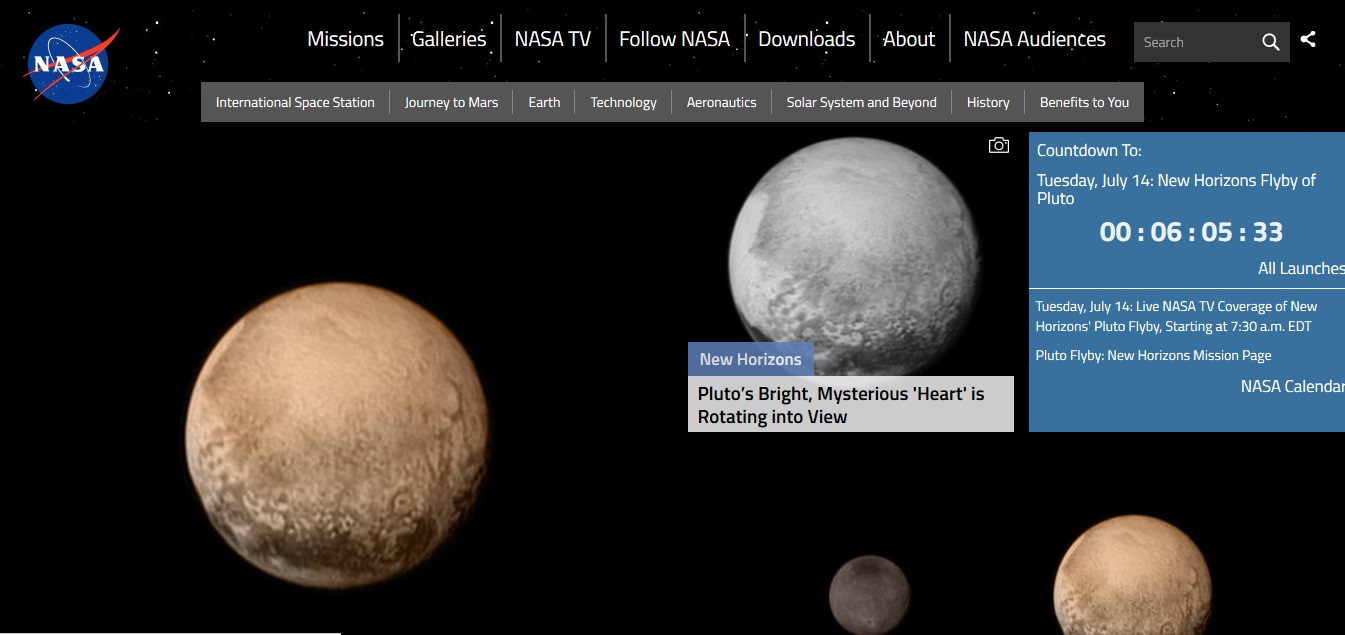Open the Follow NASA menu
This screenshot has width=1345, height=635.
674,39
